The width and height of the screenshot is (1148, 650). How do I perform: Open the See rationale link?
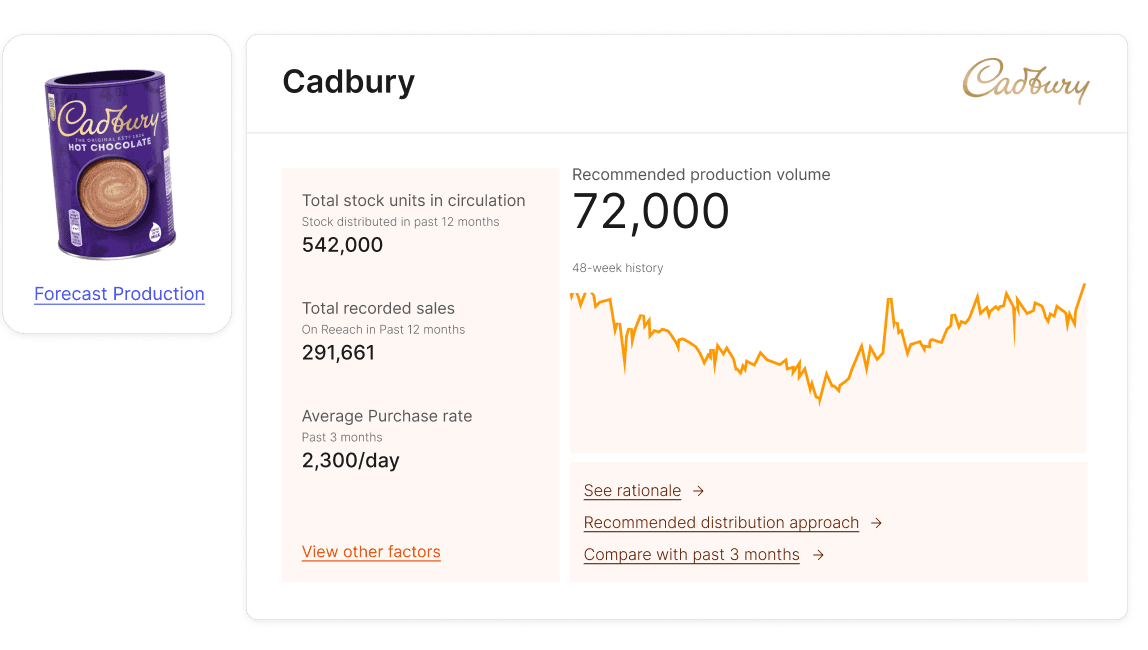coord(632,491)
